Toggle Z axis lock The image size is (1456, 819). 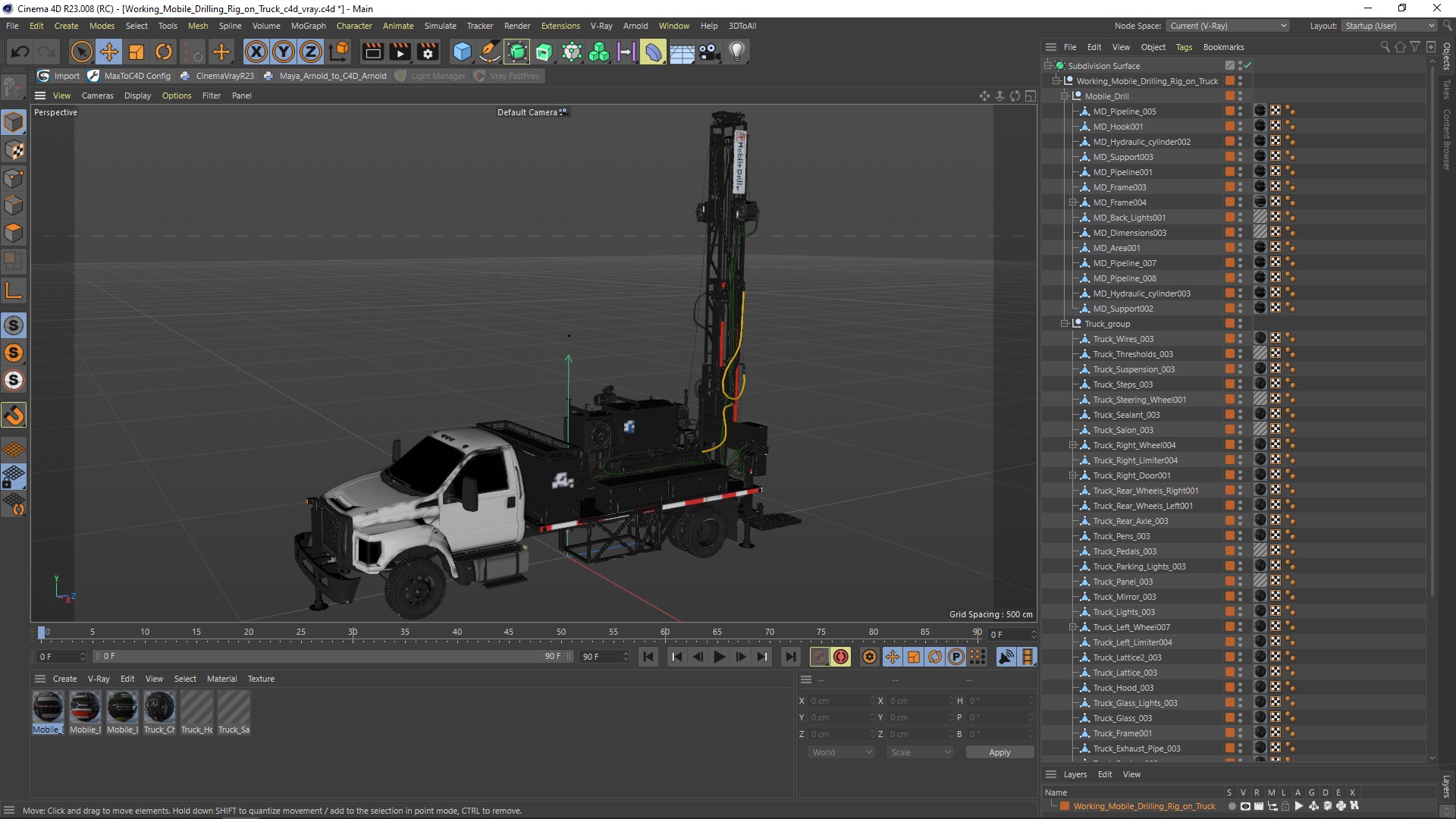point(311,52)
